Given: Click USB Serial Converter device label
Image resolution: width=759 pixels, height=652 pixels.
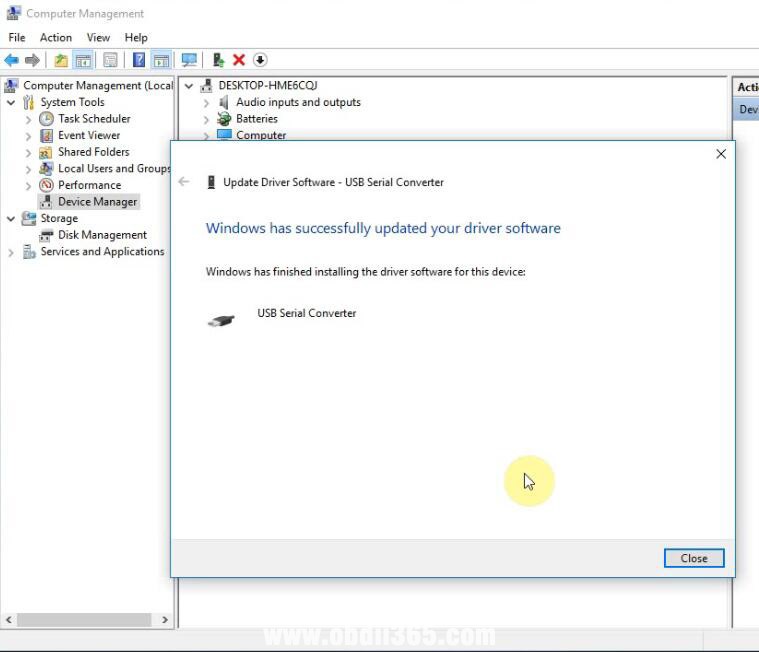Looking at the screenshot, I should point(306,313).
